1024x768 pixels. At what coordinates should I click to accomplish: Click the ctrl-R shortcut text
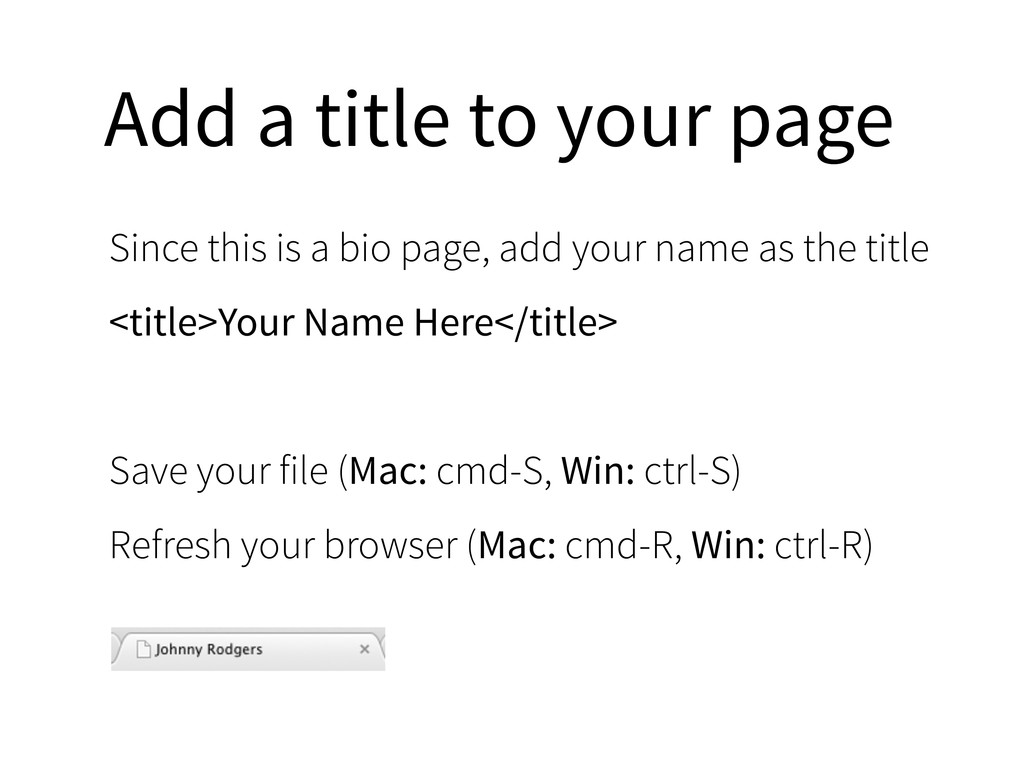(818, 546)
